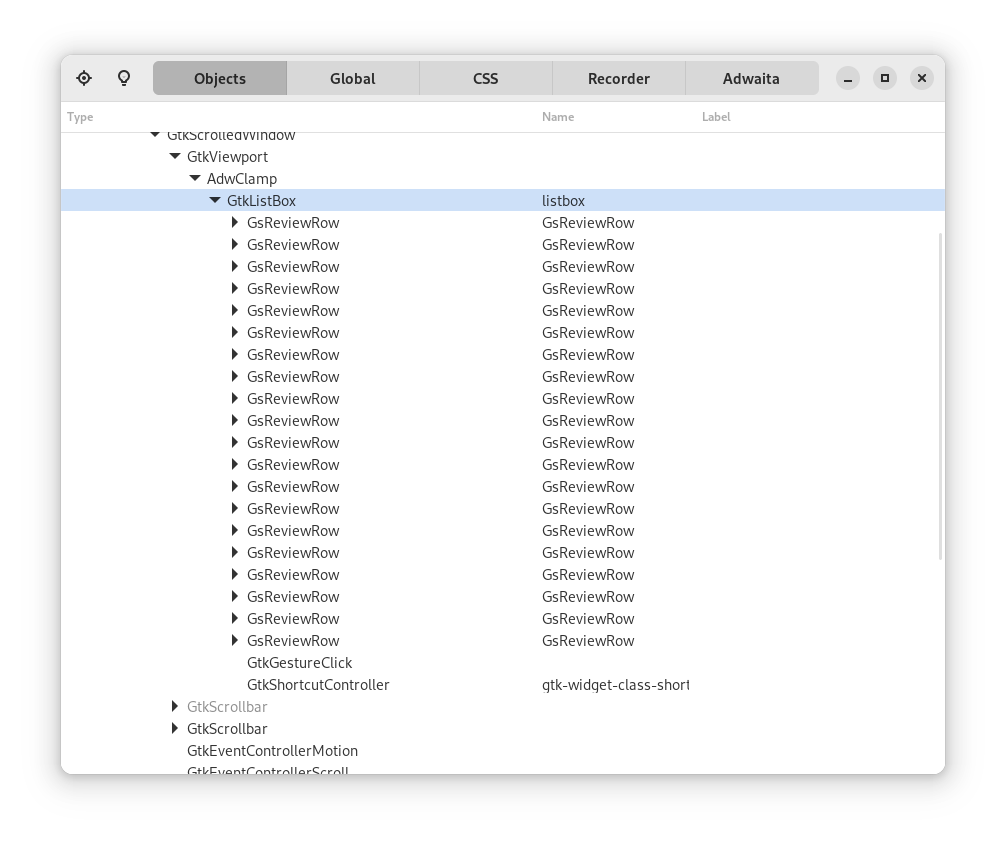Viewport: 1006px width, 841px height.
Task: Collapse the GtkScrolledWindow expander
Action: [x=155, y=134]
